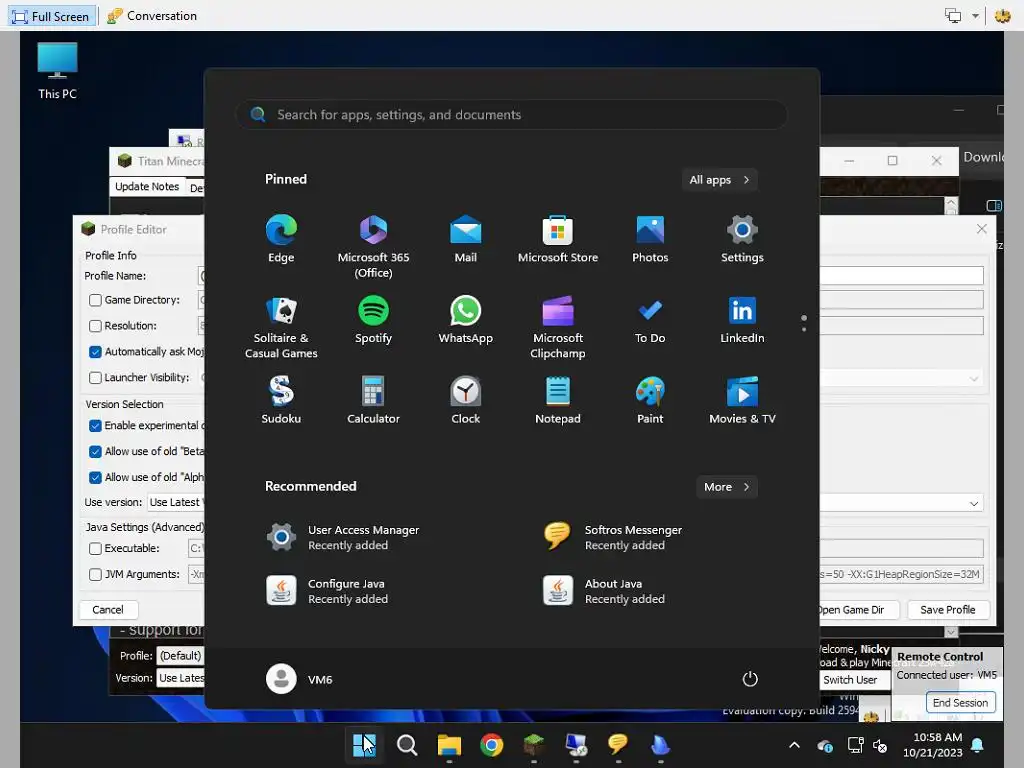Open File Explorer from the taskbar
The image size is (1024, 768).
click(x=449, y=744)
